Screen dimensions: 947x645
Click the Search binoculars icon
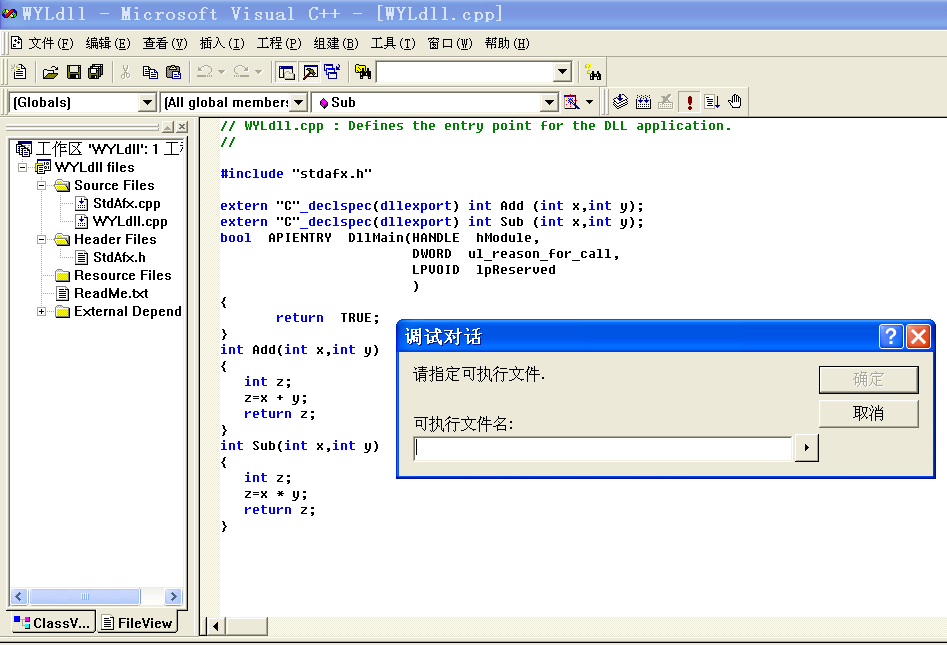point(593,72)
